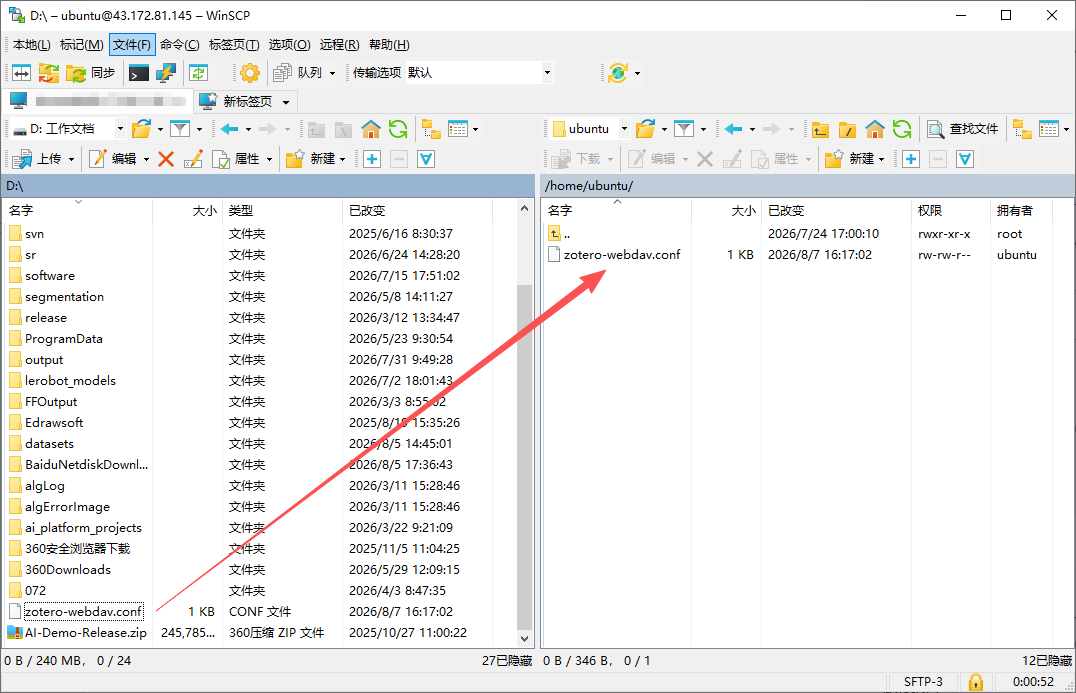Open the 选项(O) menu
Image resolution: width=1076 pixels, height=693 pixels.
pyautogui.click(x=290, y=45)
